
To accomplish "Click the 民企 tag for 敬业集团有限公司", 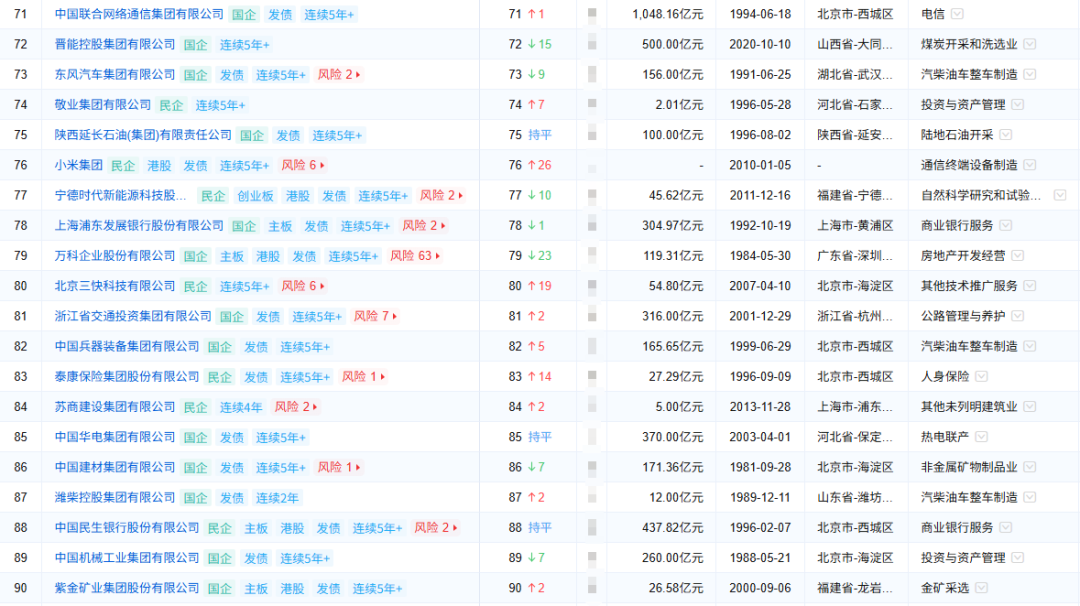I will 172,105.
